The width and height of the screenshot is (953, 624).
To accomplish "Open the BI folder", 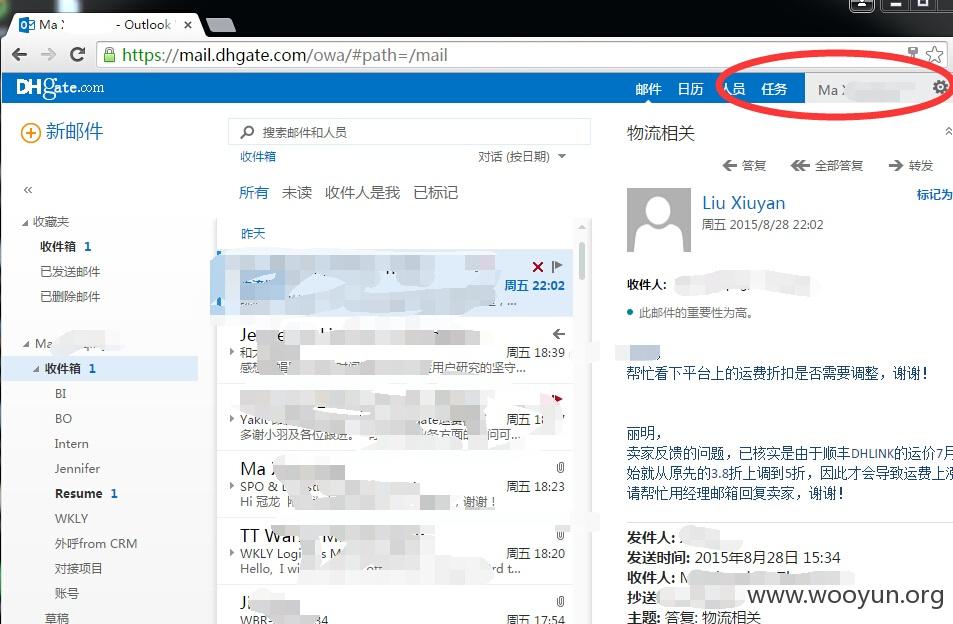I will click(x=60, y=393).
